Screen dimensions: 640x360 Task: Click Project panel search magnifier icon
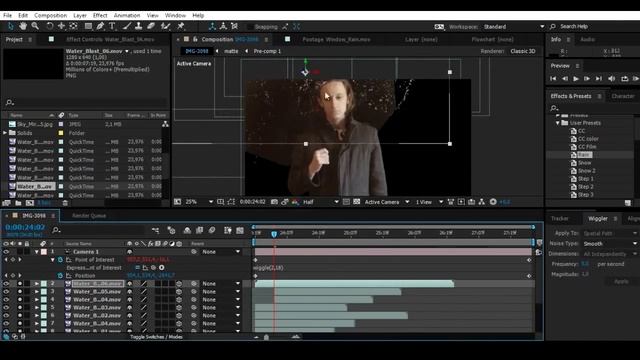click(x=10, y=102)
